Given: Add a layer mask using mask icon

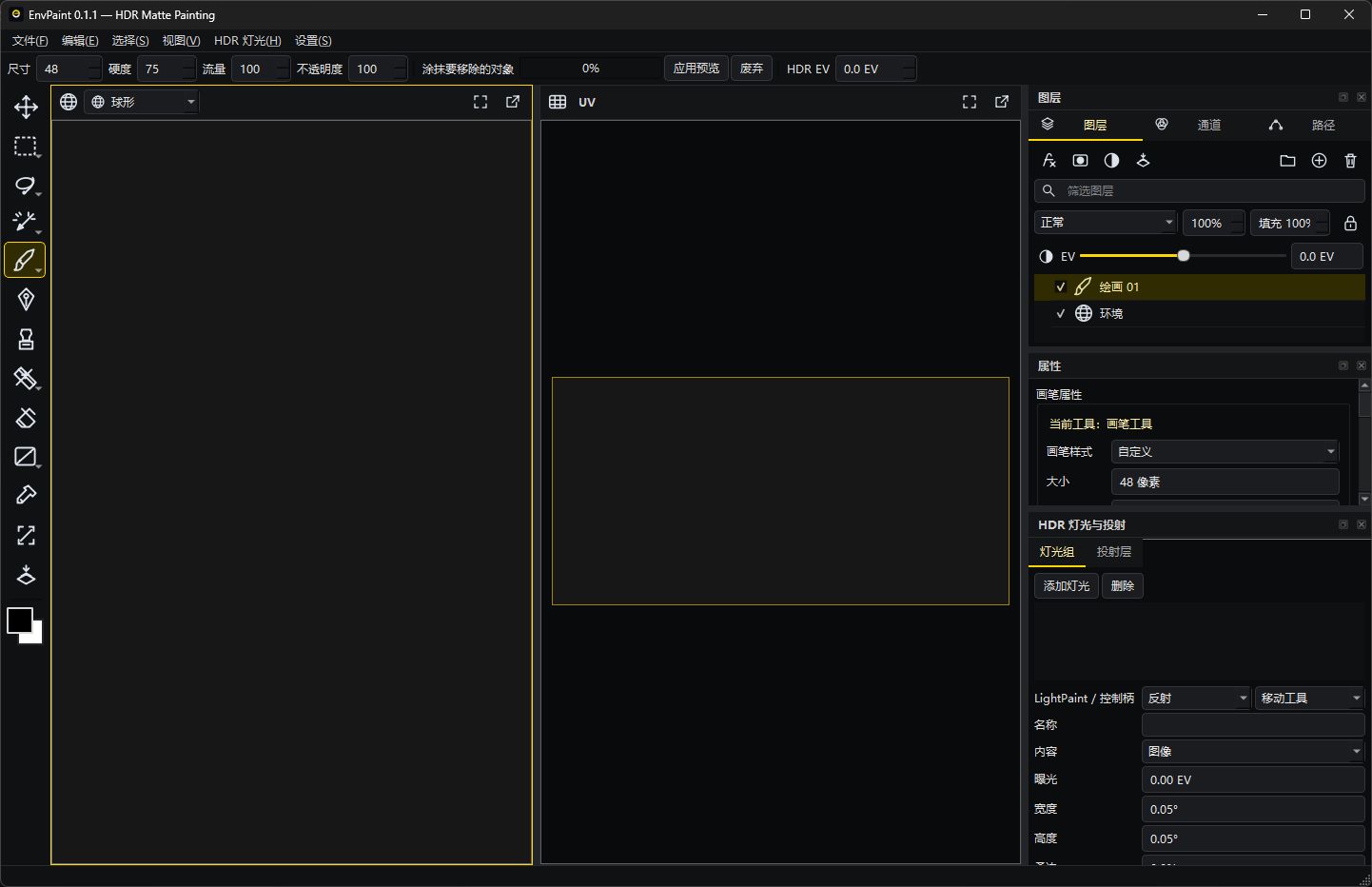Looking at the screenshot, I should tap(1080, 161).
